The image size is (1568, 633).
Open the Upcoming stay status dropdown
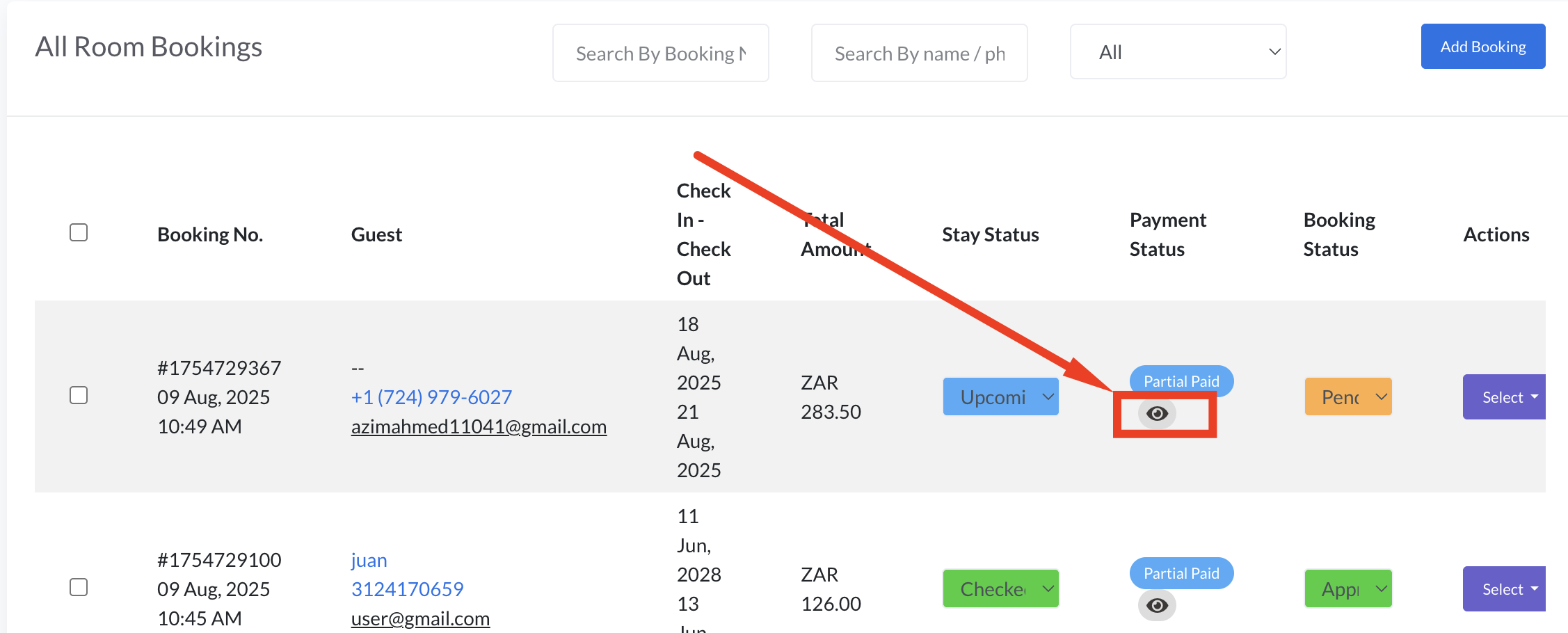point(1000,396)
